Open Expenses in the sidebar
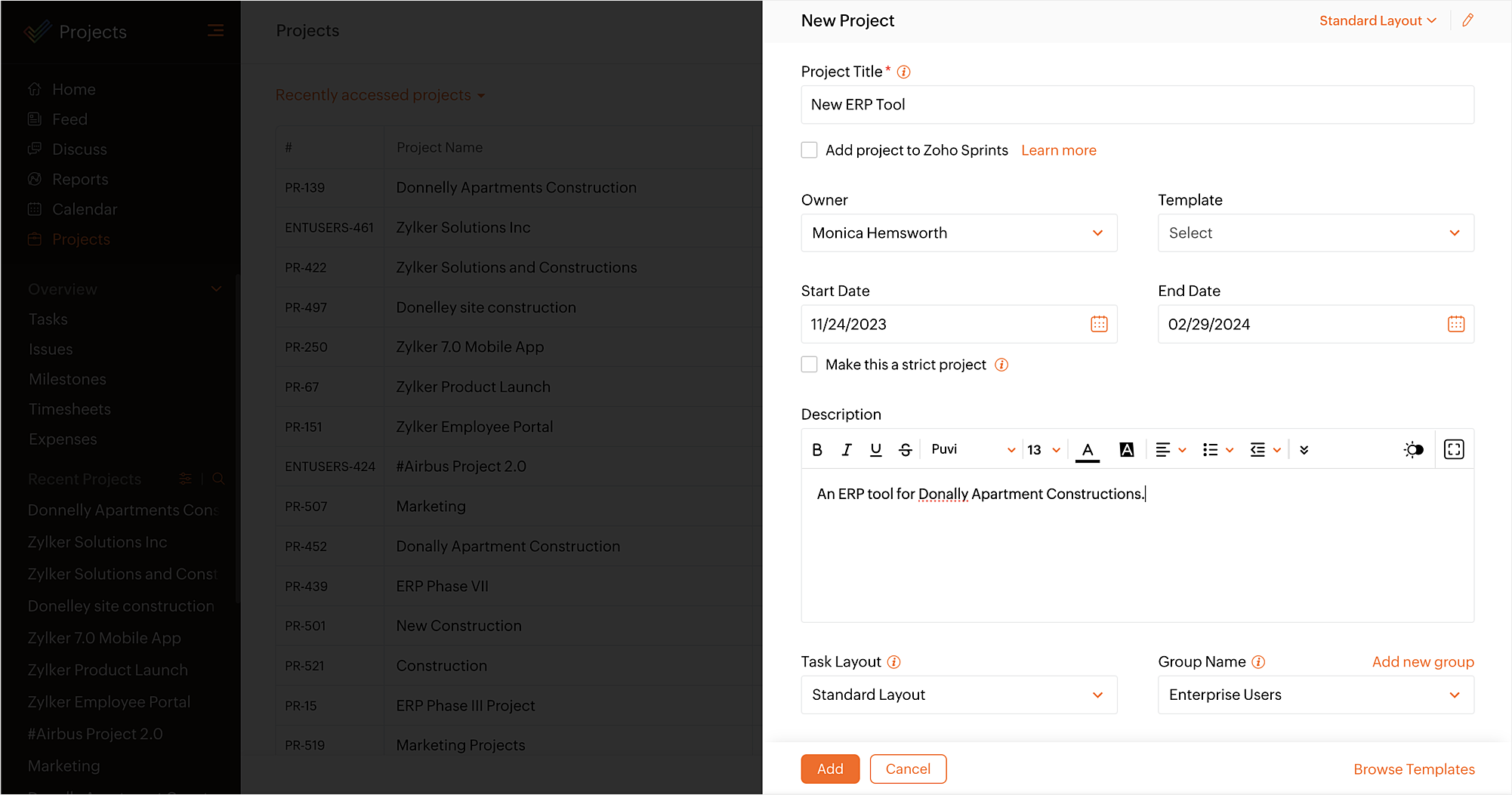1512x795 pixels. (x=63, y=439)
